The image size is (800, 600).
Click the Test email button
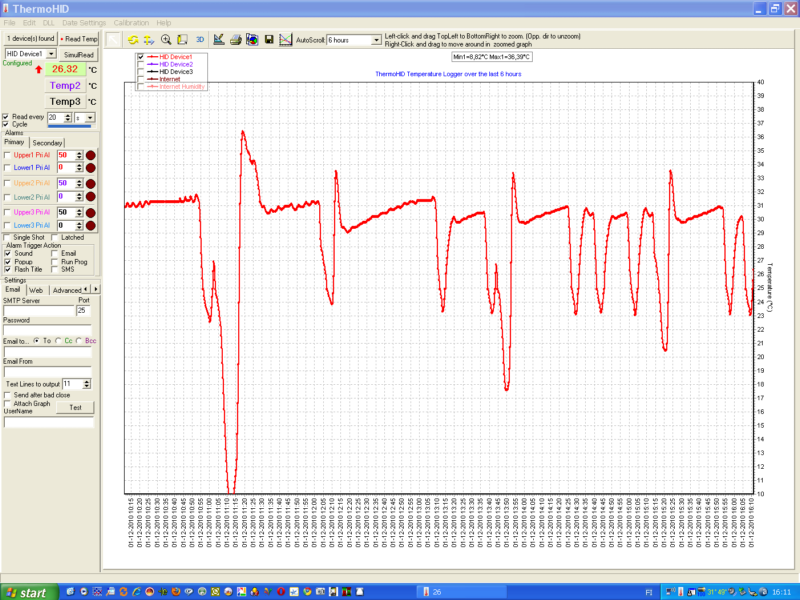pyautogui.click(x=74, y=407)
